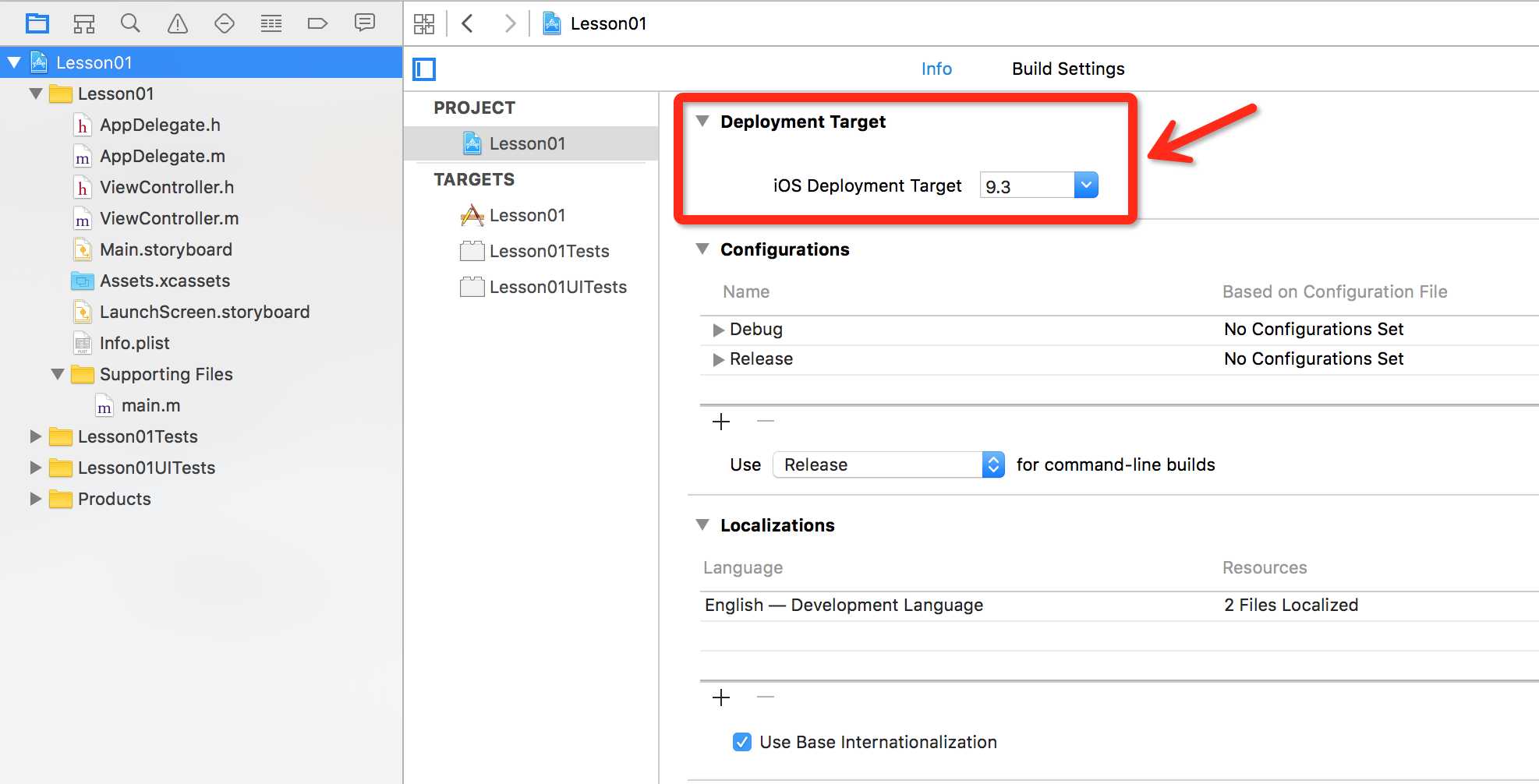Click Lesson01 project icon in jump bar
This screenshot has width=1539, height=784.
(x=552, y=23)
